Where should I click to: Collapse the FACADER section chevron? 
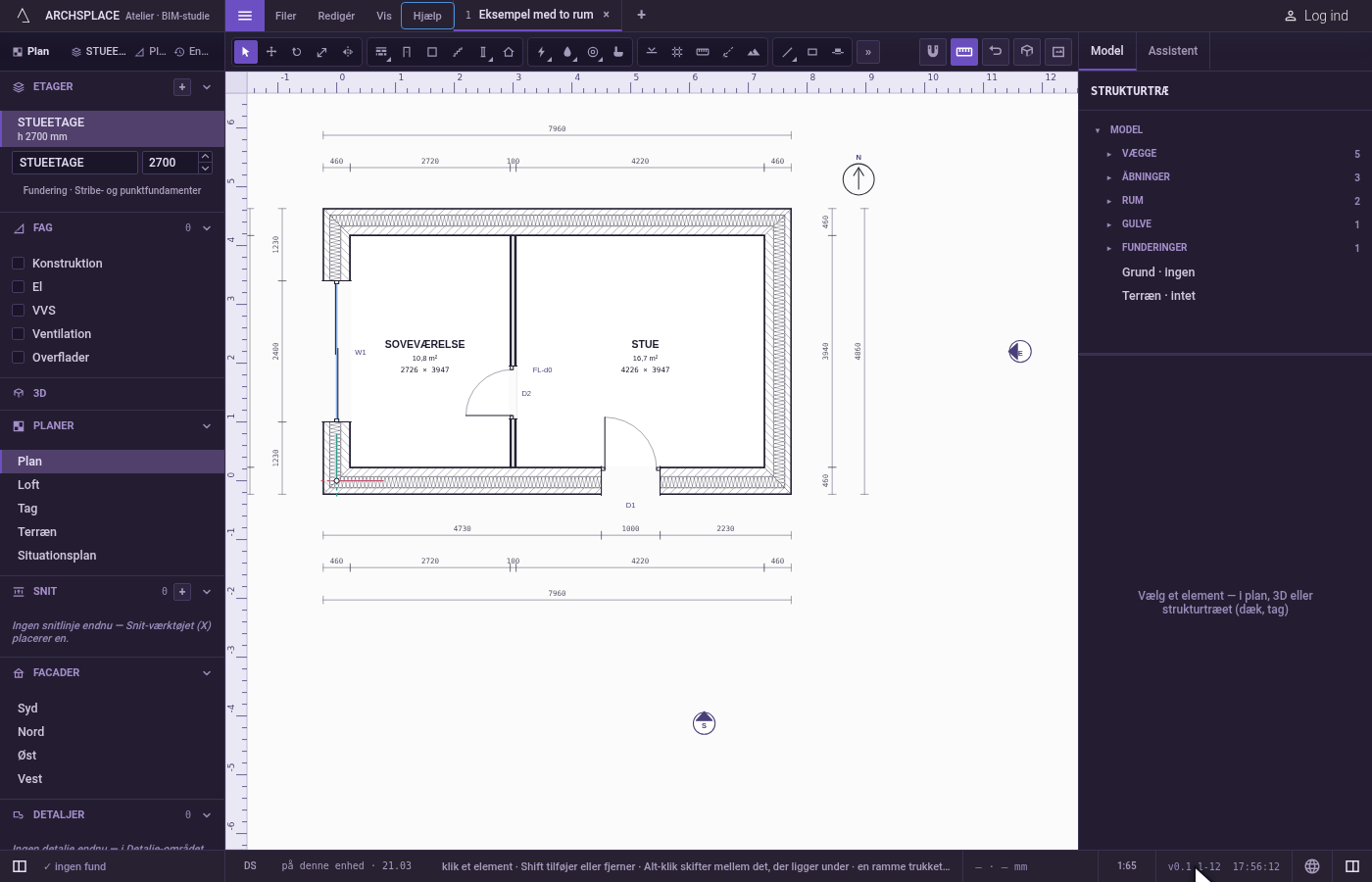pos(207,673)
